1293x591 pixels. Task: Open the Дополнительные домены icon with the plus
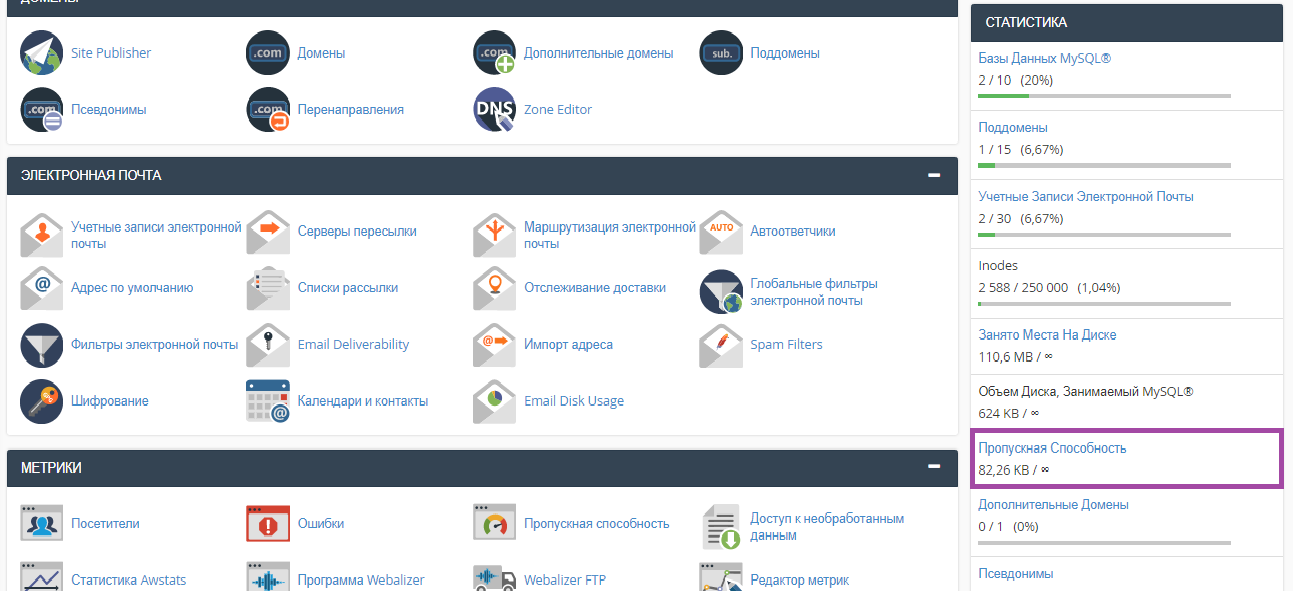pos(495,53)
